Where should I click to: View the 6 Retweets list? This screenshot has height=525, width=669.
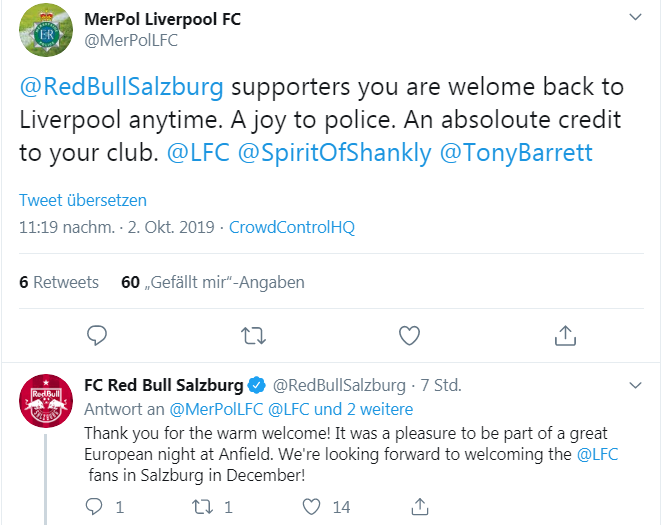click(x=59, y=282)
